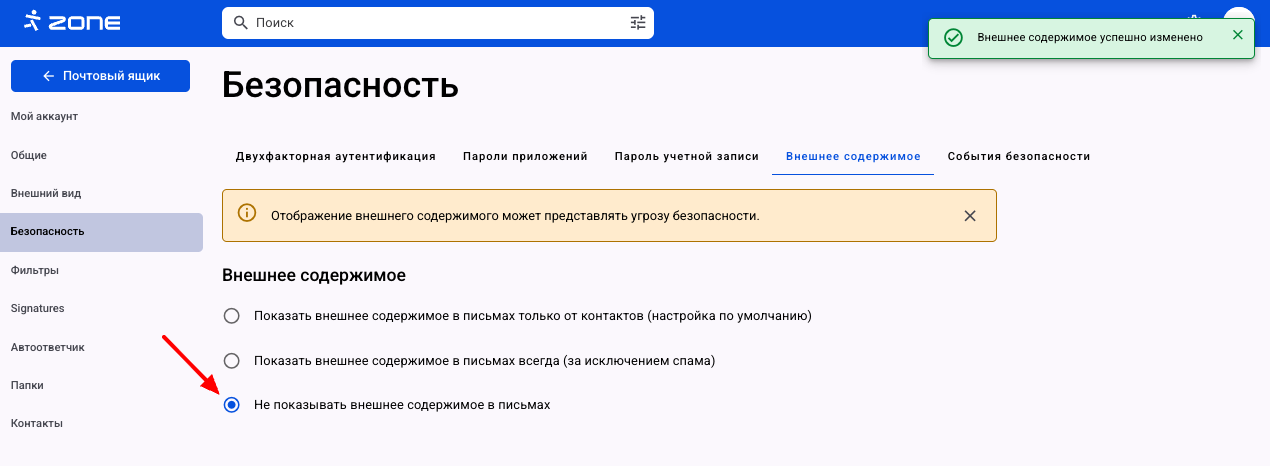This screenshot has width=1270, height=466.
Task: Select 'Не показывать внешнее содержимое' radio button
Action: pos(232,405)
